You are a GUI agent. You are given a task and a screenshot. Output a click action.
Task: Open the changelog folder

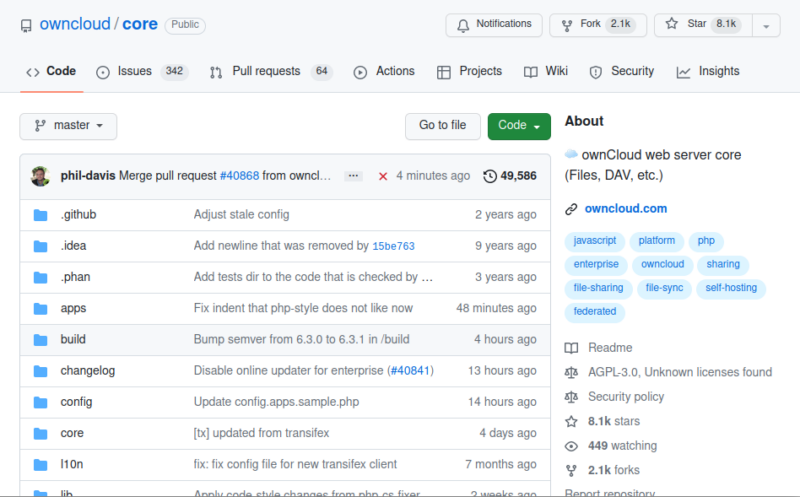point(88,371)
